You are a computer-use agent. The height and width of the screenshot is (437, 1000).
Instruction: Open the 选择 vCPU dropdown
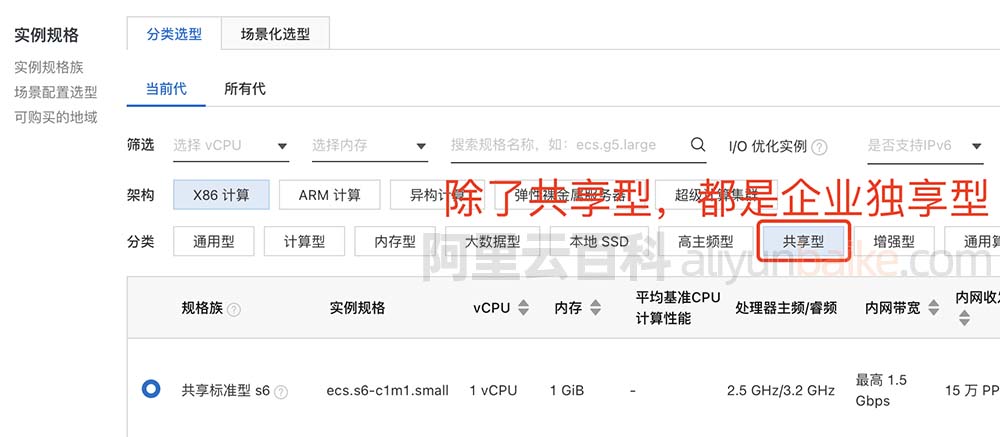point(231,145)
